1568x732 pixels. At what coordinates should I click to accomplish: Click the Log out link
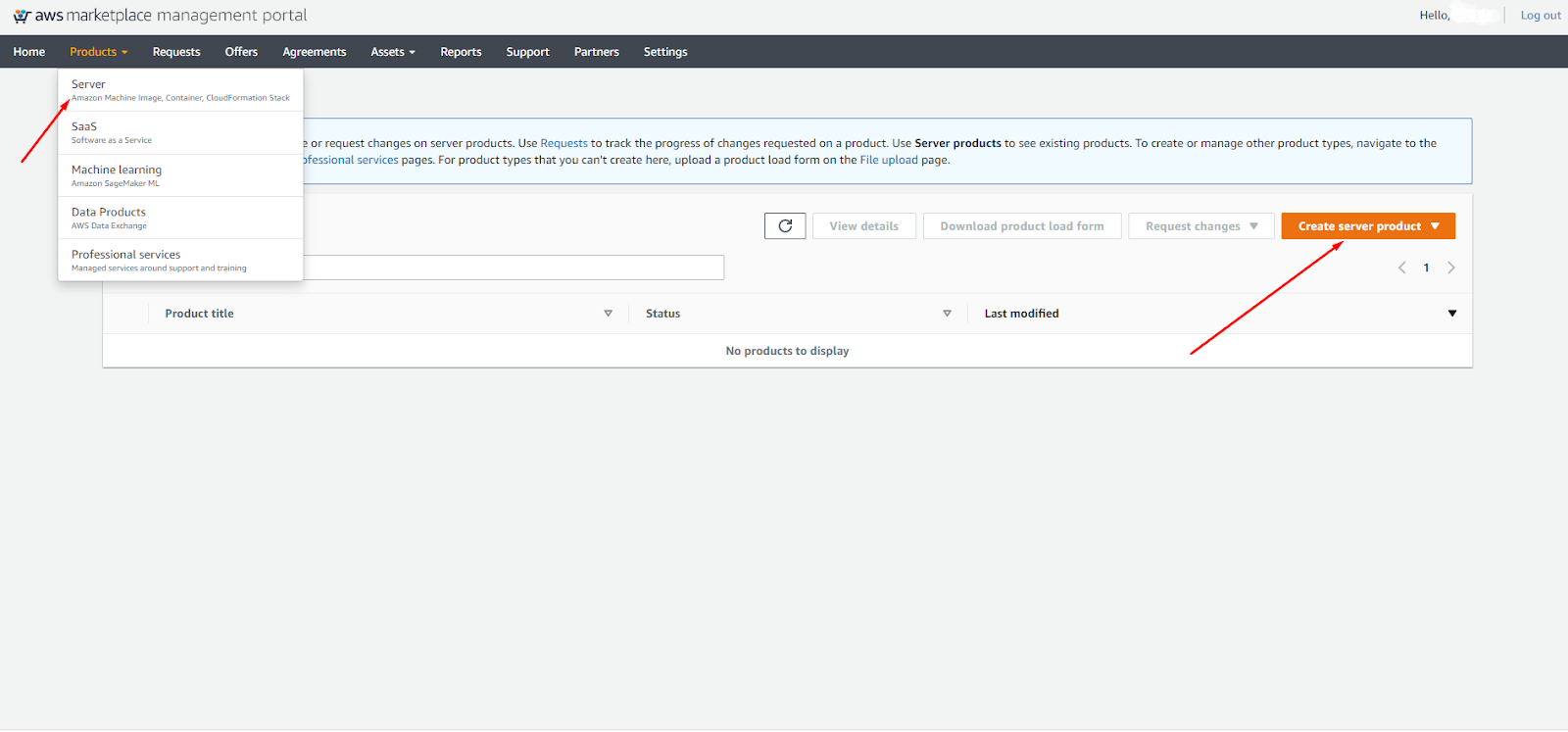pyautogui.click(x=1541, y=16)
